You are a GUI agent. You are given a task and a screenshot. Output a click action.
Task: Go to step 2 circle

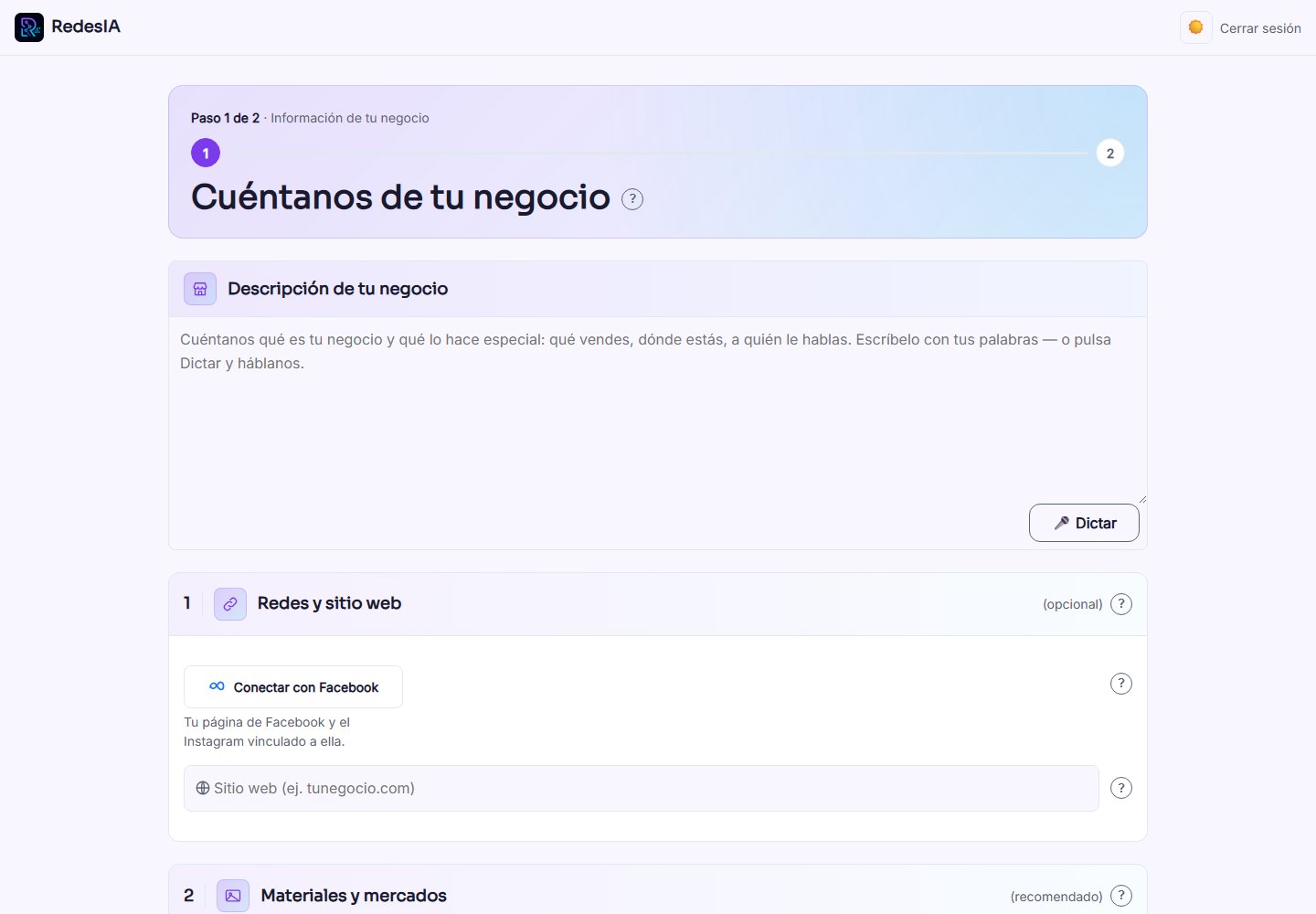coord(1110,153)
